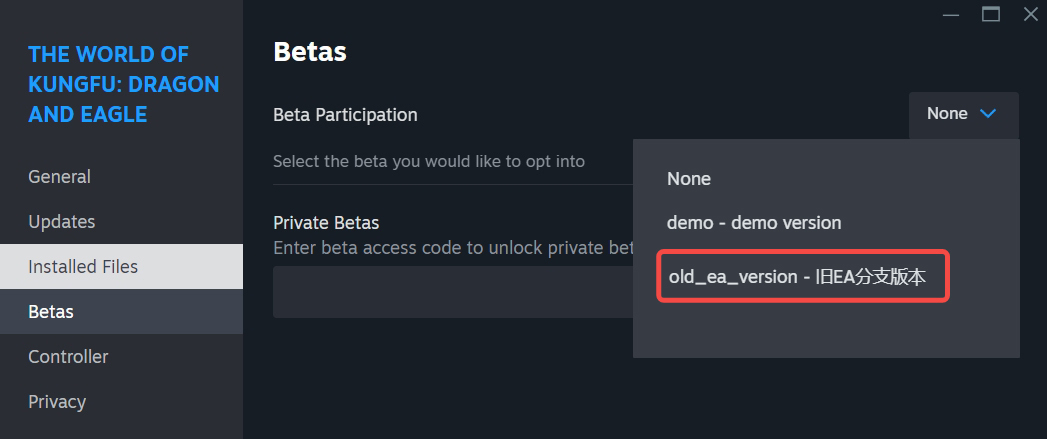1047x439 pixels.
Task: Click the Betas page heading
Action: (310, 51)
